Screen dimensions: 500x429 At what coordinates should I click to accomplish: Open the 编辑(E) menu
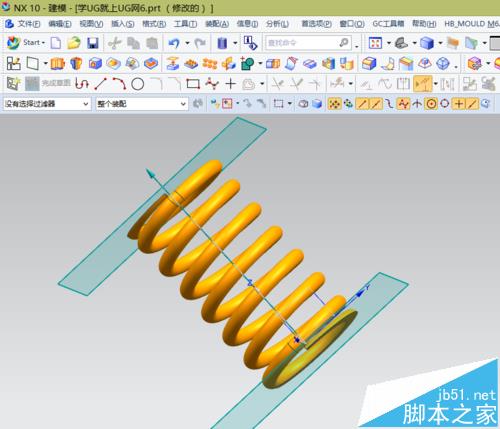[x=60, y=24]
